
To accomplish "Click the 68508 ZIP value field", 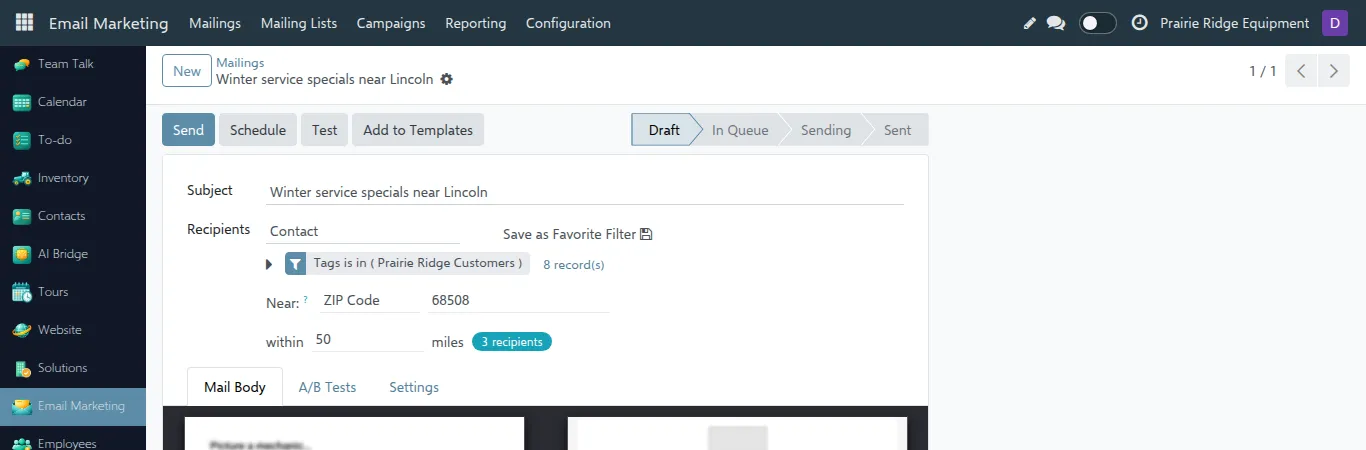I will [518, 300].
